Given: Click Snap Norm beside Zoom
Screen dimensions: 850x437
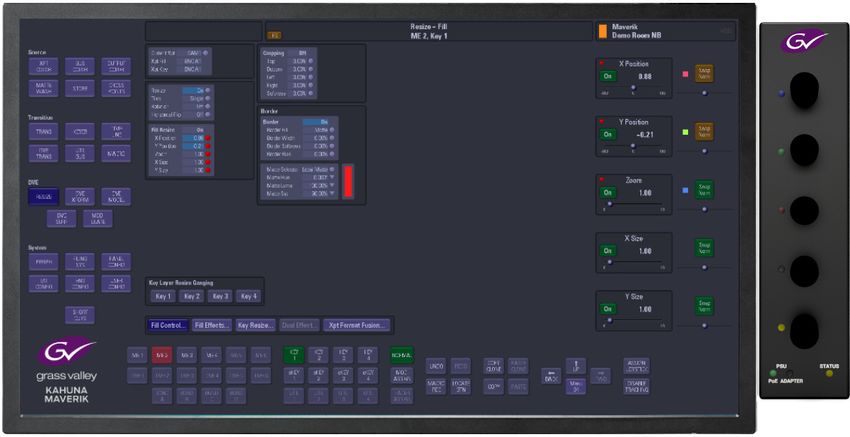Looking at the screenshot, I should click(x=704, y=190).
